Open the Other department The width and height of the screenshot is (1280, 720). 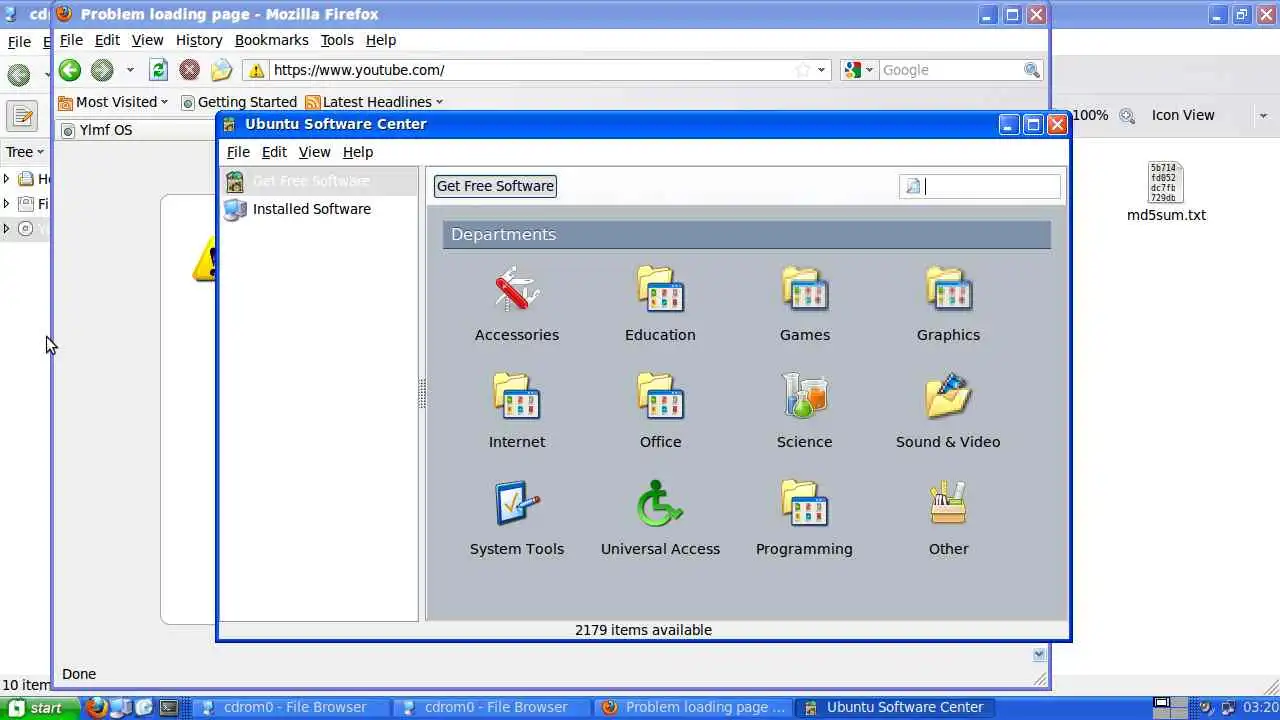tap(948, 518)
